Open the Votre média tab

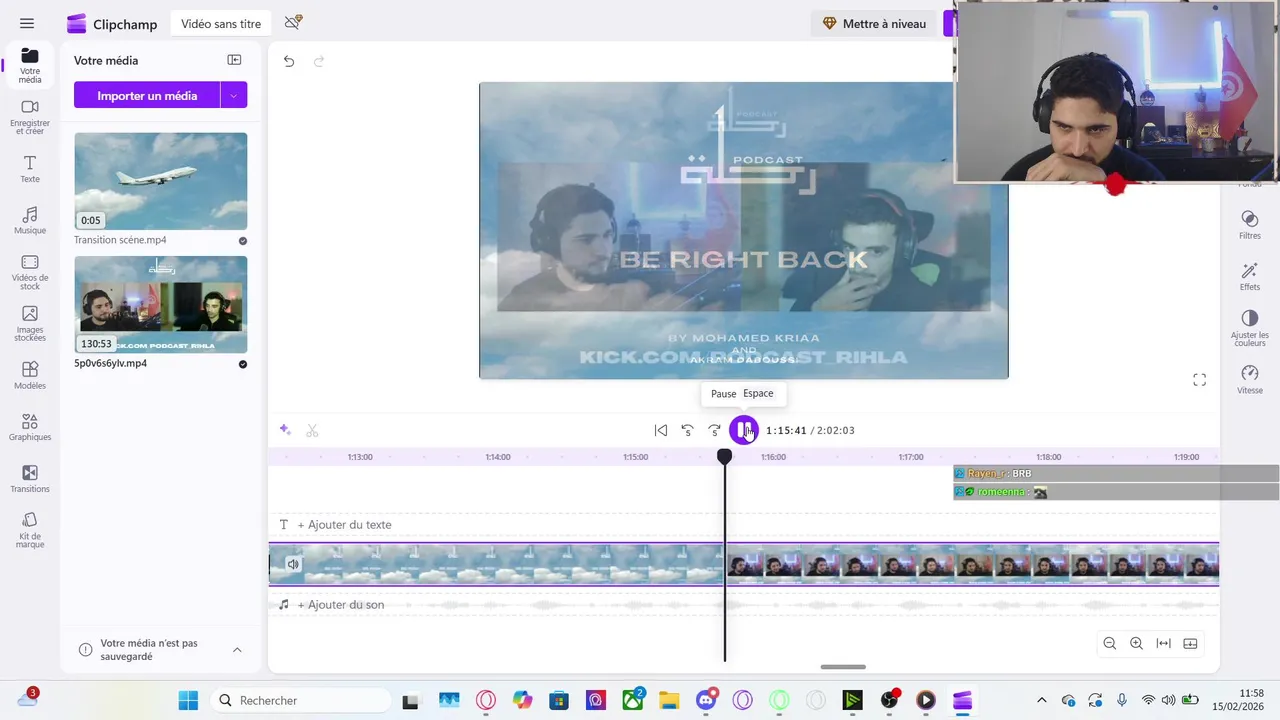30,65
